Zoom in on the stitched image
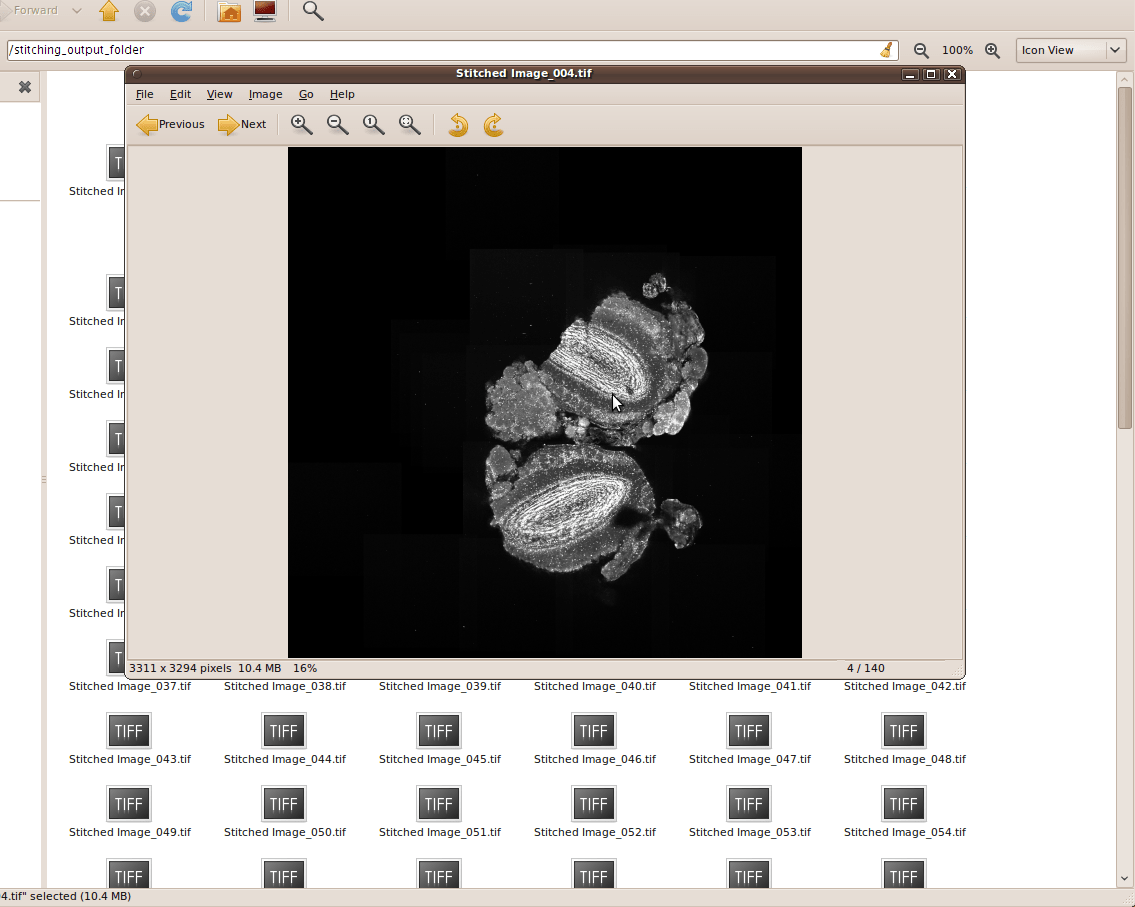 click(300, 124)
